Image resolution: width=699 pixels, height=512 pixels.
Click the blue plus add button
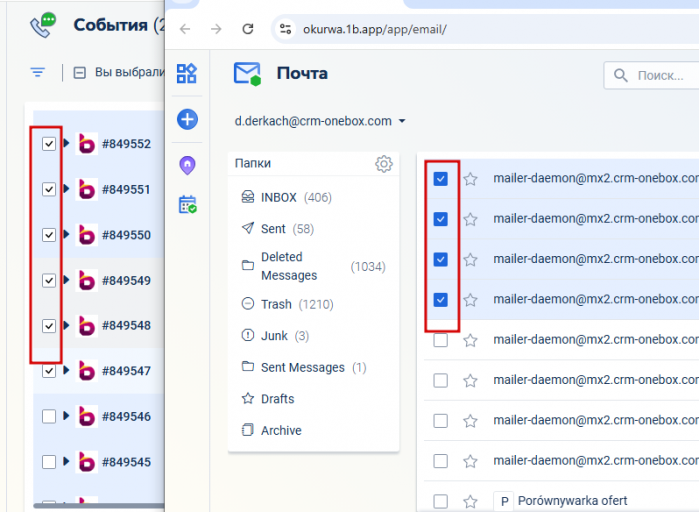point(187,119)
